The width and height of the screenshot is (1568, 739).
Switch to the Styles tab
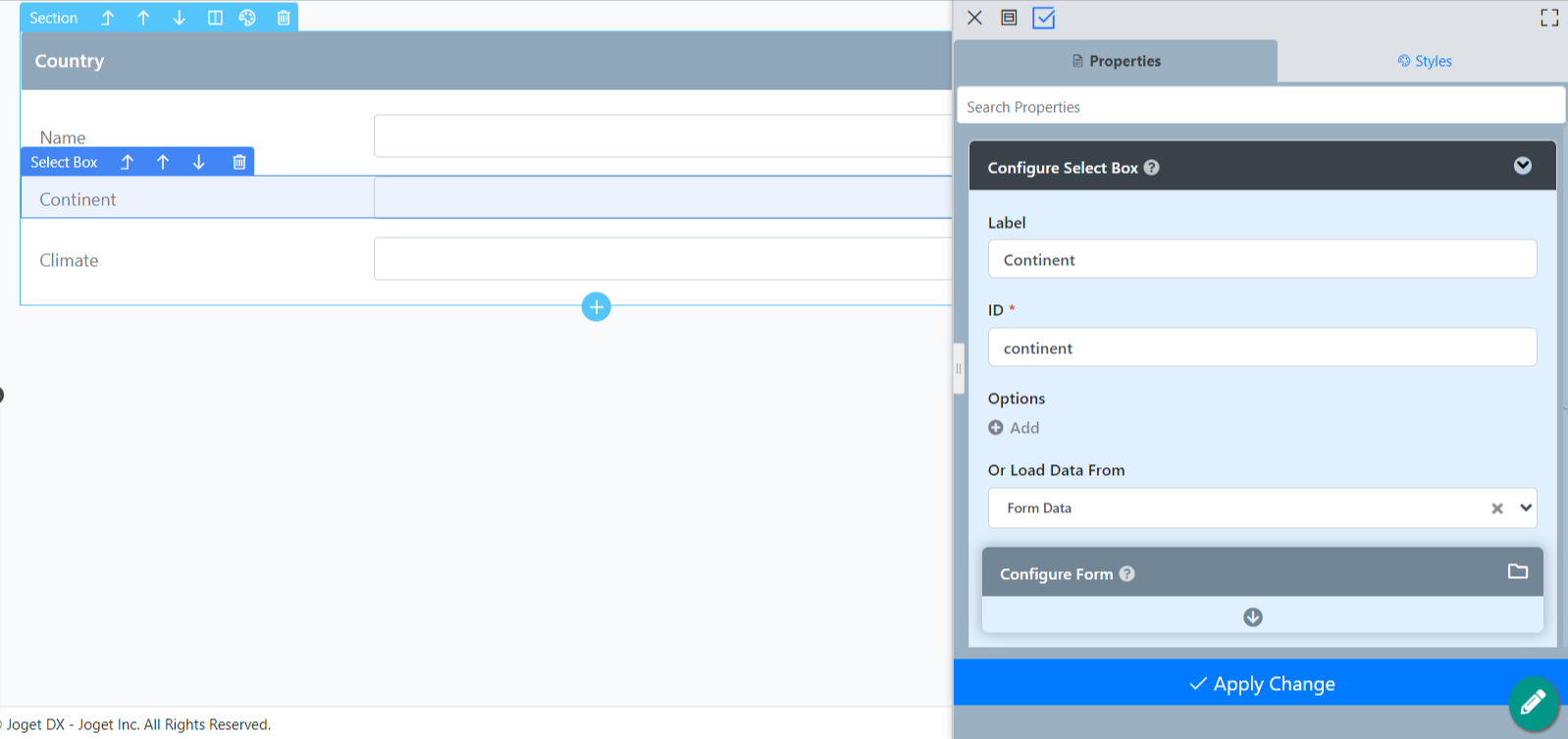pyautogui.click(x=1424, y=61)
